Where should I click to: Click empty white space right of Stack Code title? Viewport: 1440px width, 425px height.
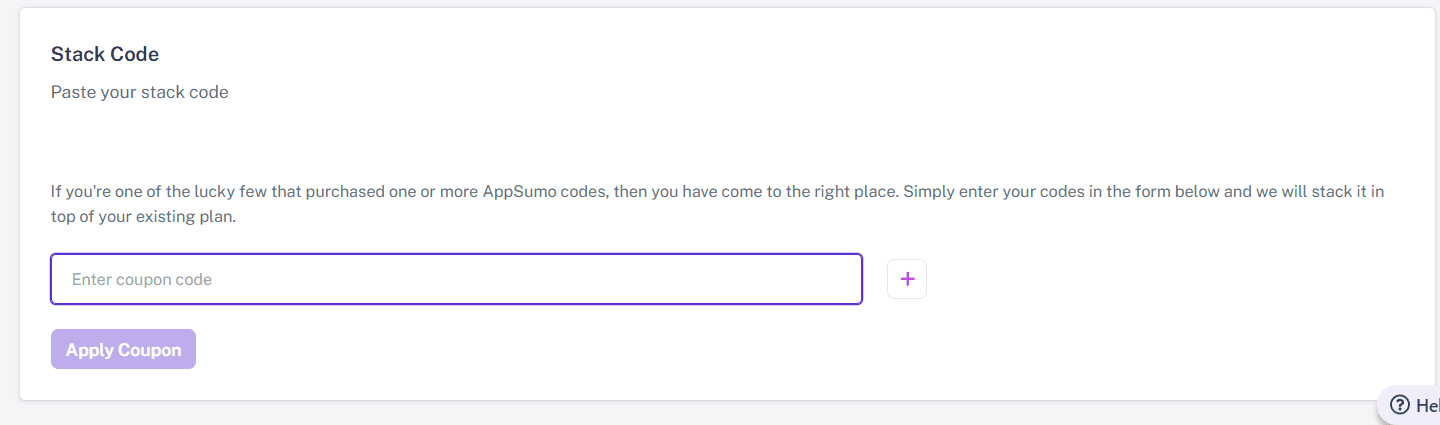pyautogui.click(x=700, y=54)
